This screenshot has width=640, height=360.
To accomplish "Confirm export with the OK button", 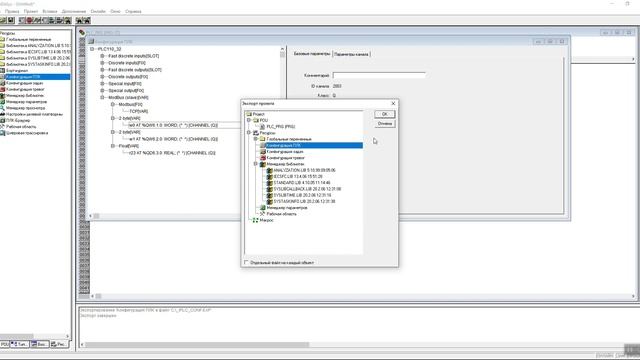I will tap(384, 114).
